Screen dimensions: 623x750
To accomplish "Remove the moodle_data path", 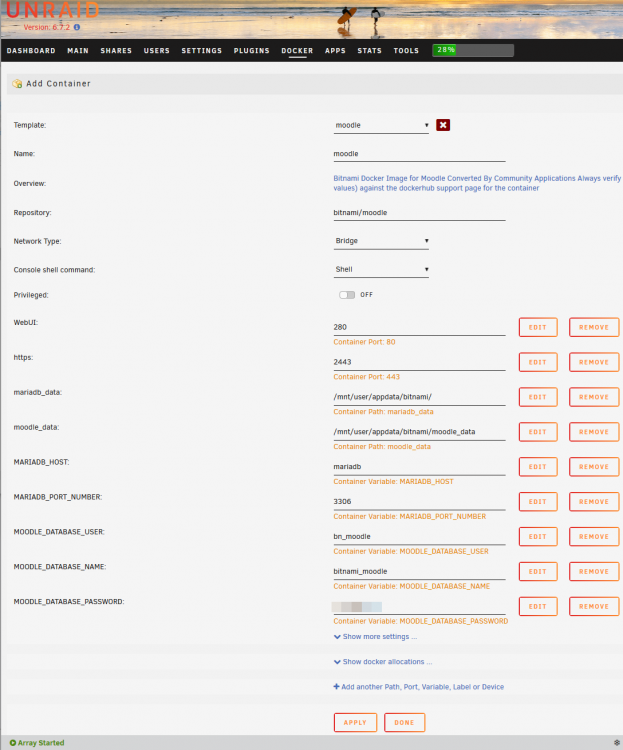I will click(594, 432).
